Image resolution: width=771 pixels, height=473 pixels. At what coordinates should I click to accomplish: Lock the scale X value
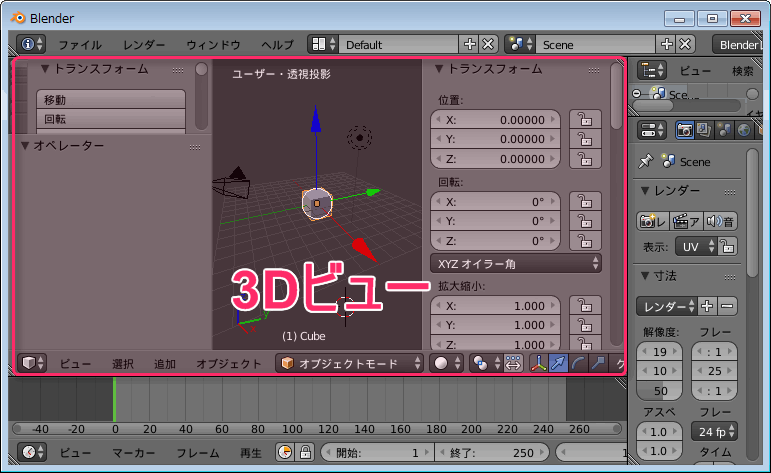click(x=585, y=305)
